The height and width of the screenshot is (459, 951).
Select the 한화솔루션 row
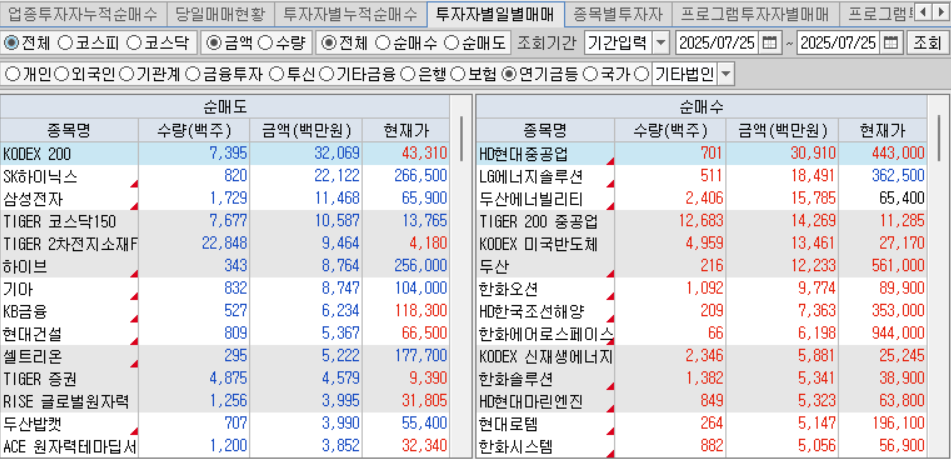[x=702, y=378]
